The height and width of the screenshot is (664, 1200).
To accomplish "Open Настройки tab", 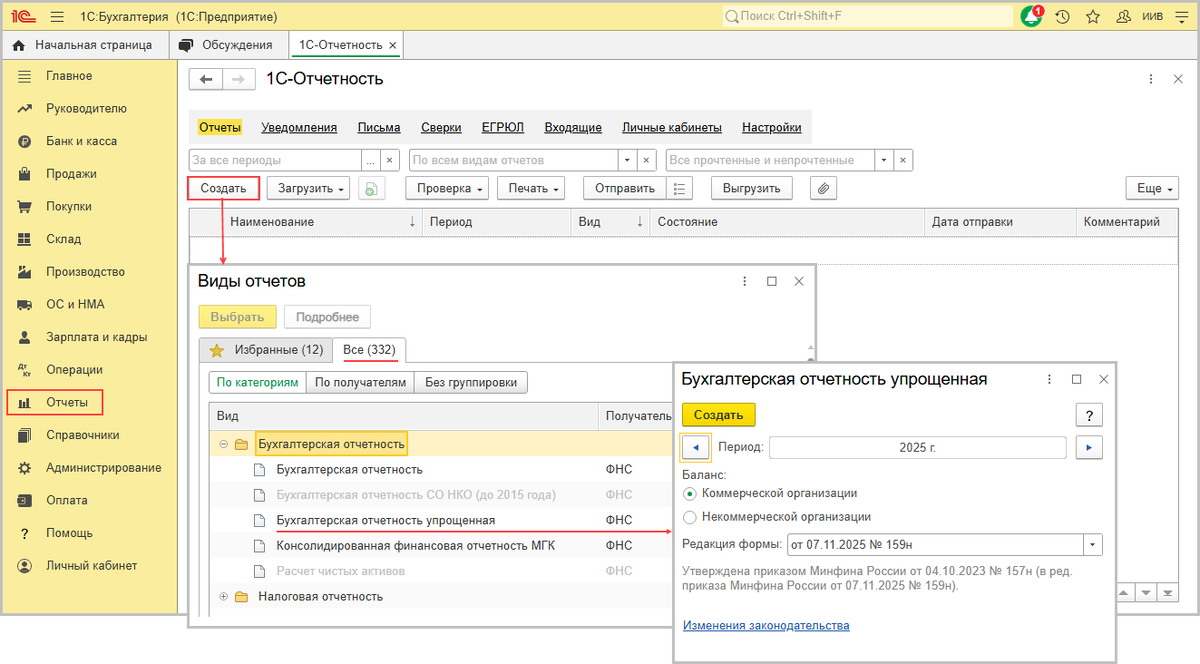I will (x=771, y=128).
